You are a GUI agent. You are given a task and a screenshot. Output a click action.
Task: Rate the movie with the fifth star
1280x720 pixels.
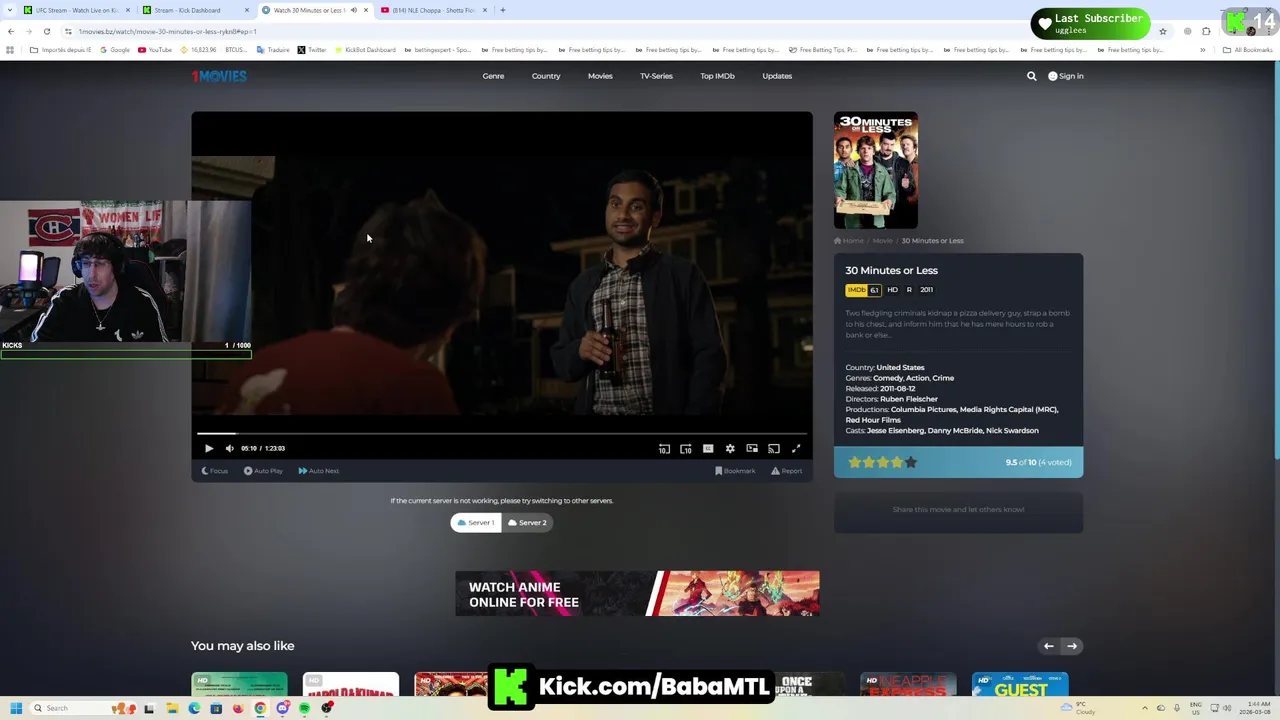[910, 462]
